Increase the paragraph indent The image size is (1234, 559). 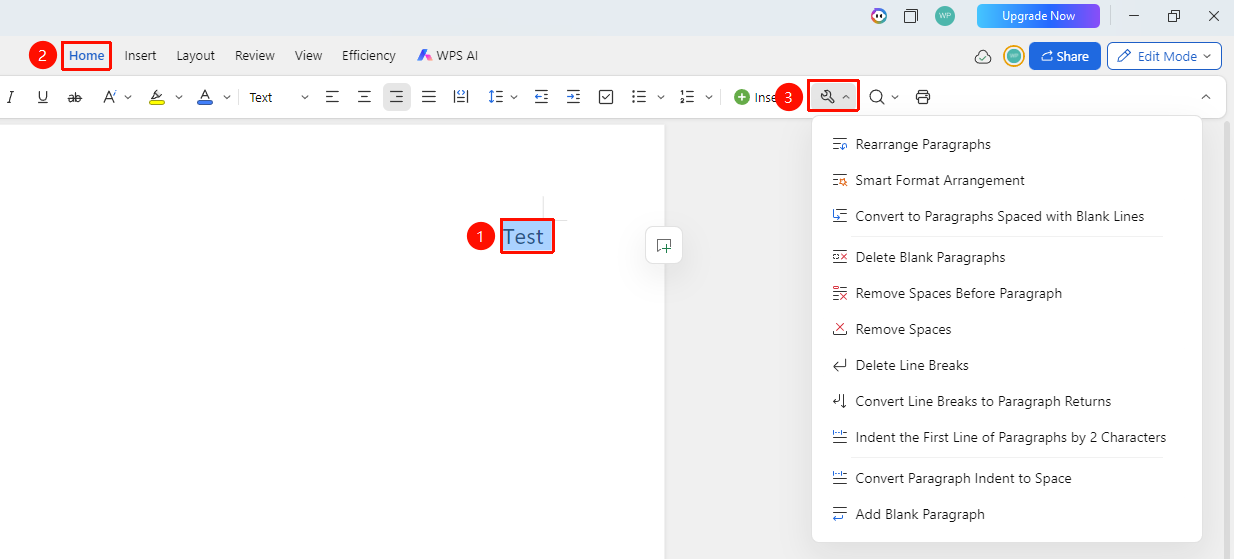pos(573,97)
